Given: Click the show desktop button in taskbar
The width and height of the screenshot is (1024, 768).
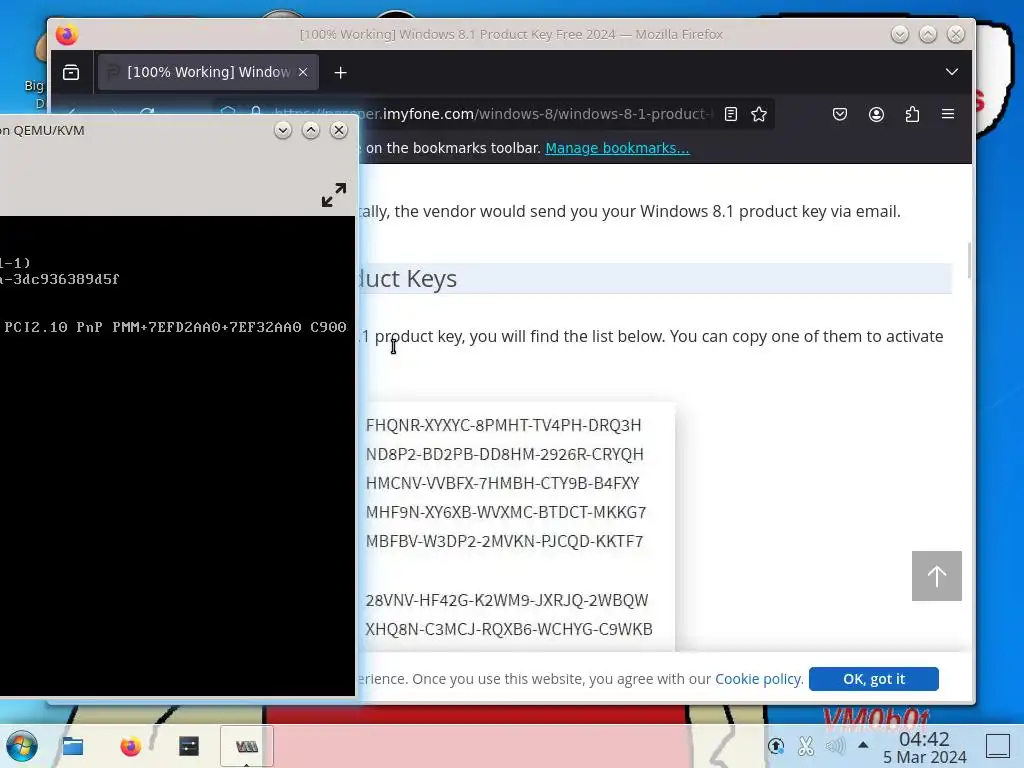Looking at the screenshot, I should (998, 746).
